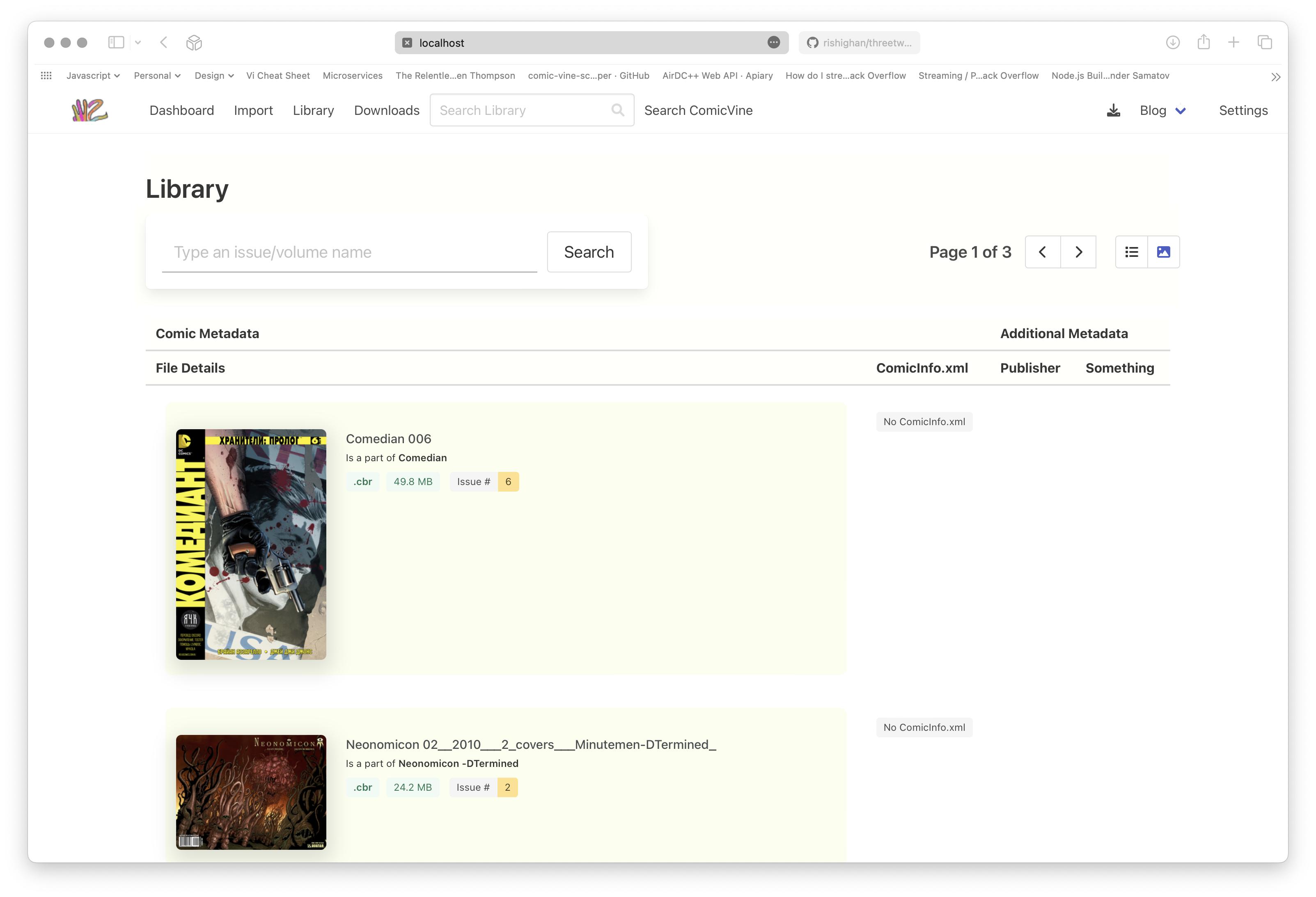Screen dimensions: 1316x897
Task: Go to next library page arrow
Action: click(1078, 252)
